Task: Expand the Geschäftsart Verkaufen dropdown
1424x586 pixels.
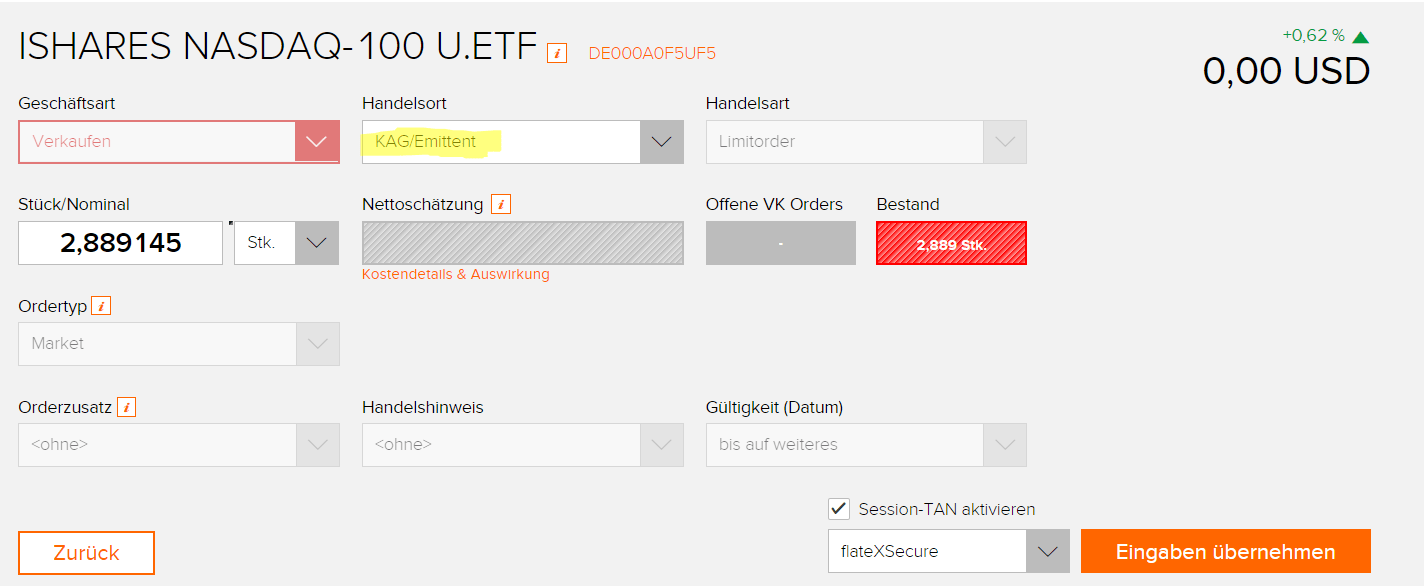Action: (x=179, y=142)
